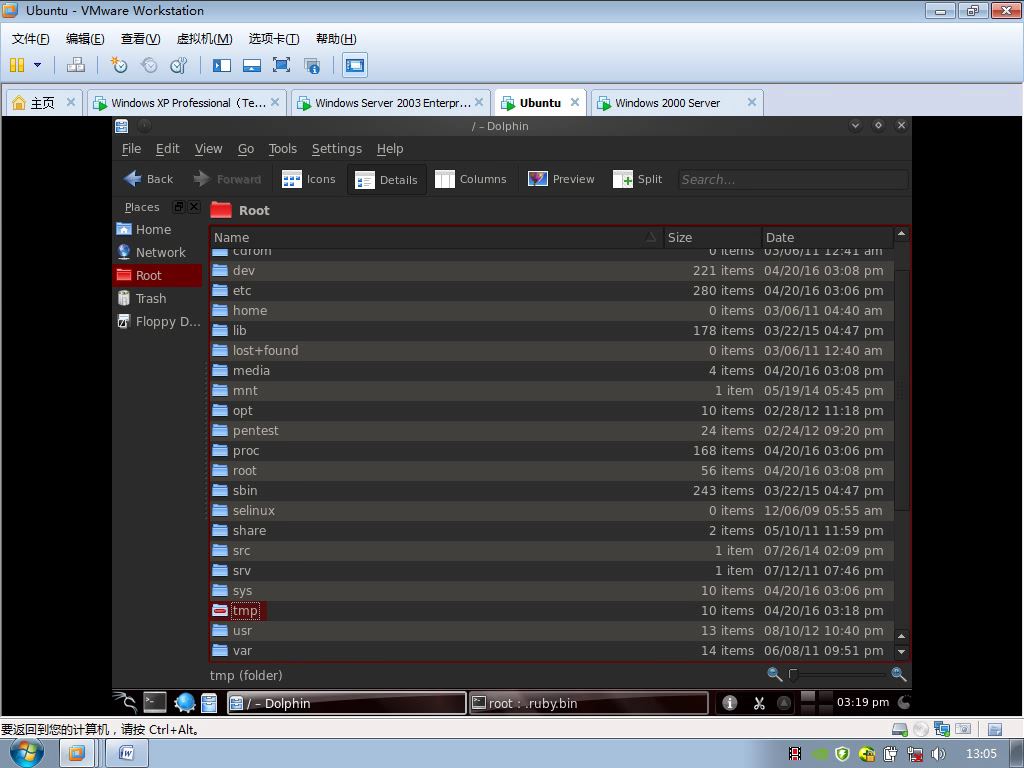Sort by Name column header
This screenshot has height=768, width=1024.
[x=436, y=238]
